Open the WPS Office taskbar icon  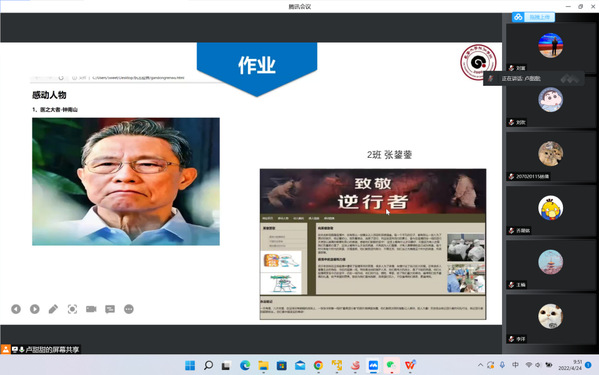click(410, 365)
